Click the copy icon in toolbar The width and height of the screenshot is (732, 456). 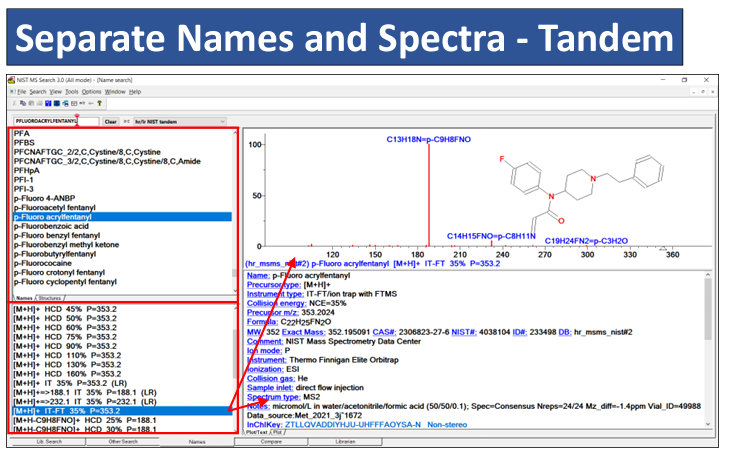[x=22, y=103]
